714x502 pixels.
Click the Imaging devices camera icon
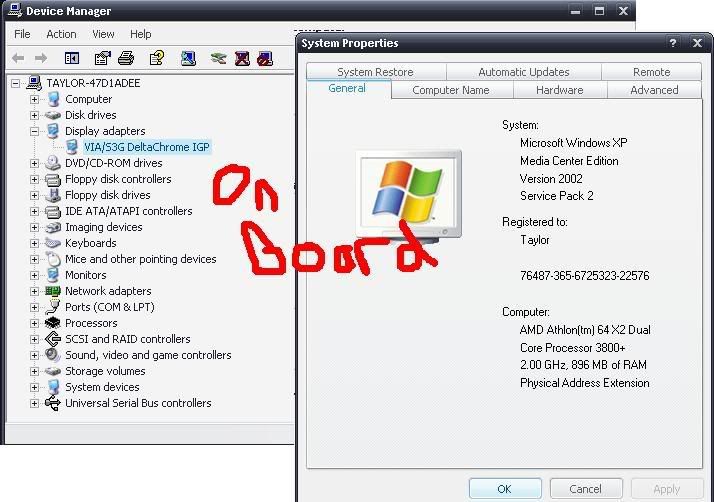click(53, 227)
